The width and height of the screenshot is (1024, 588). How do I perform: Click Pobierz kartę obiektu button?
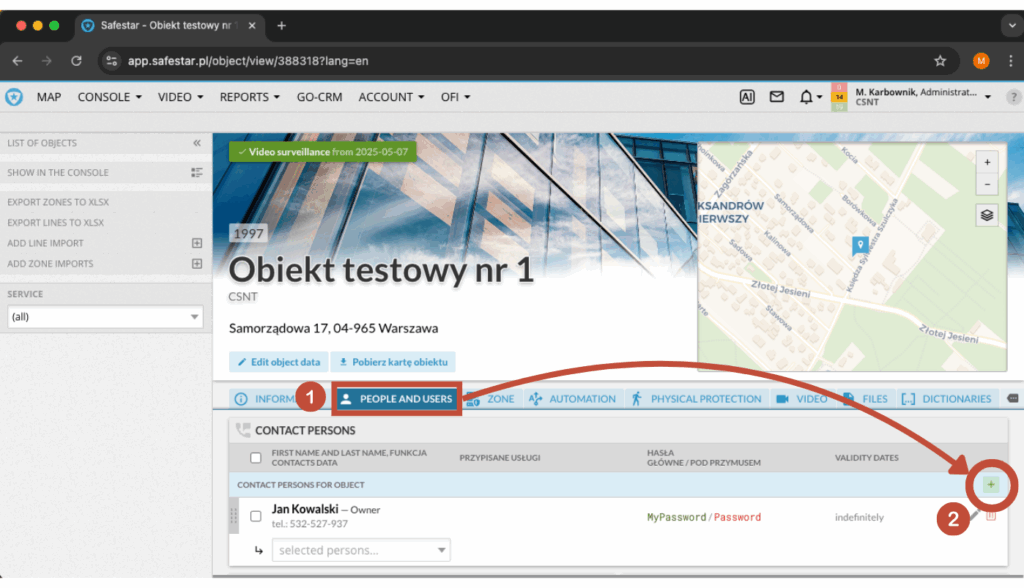click(x=393, y=362)
